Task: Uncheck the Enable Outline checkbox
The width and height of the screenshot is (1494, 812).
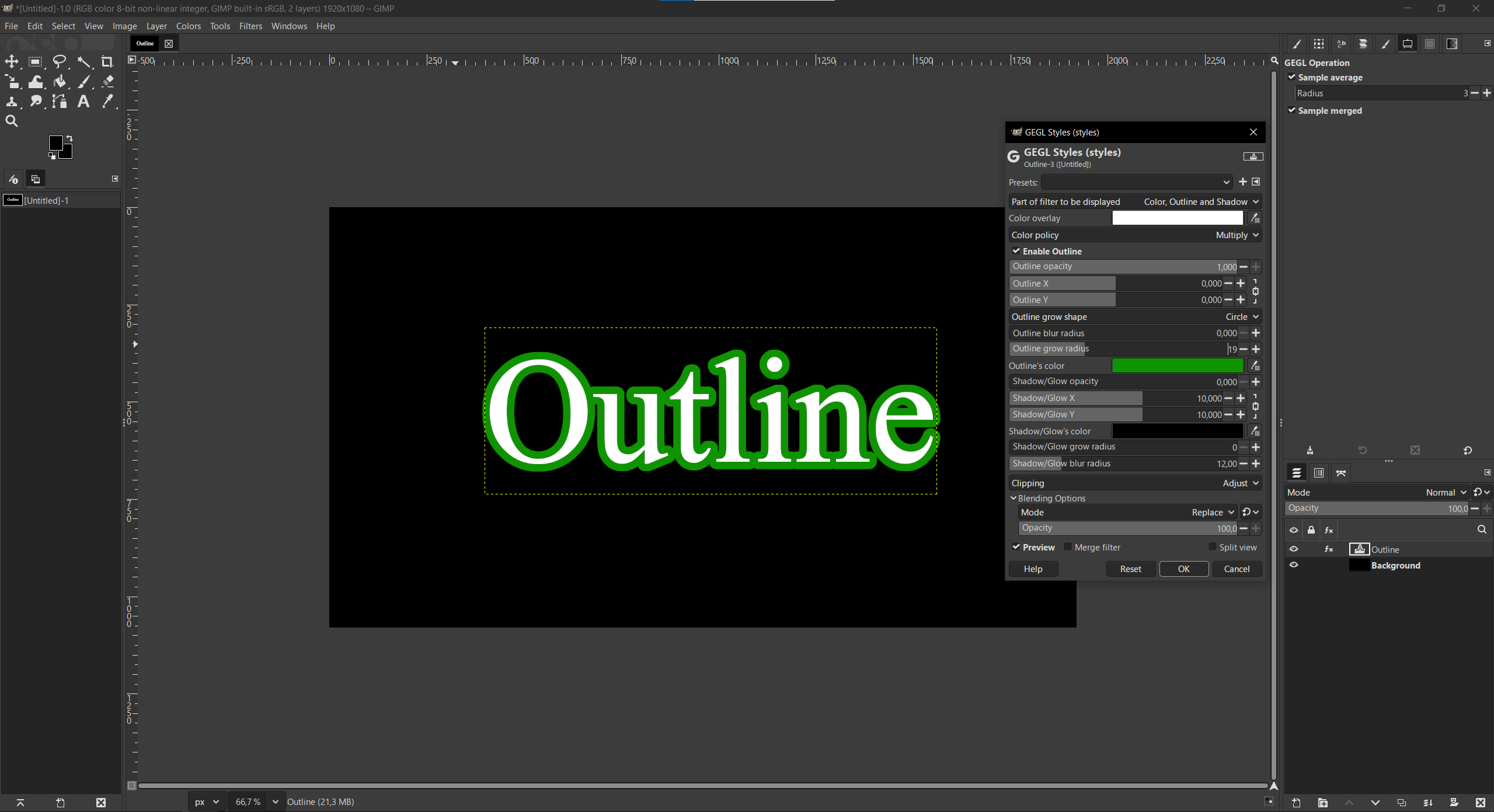Action: click(x=1016, y=251)
